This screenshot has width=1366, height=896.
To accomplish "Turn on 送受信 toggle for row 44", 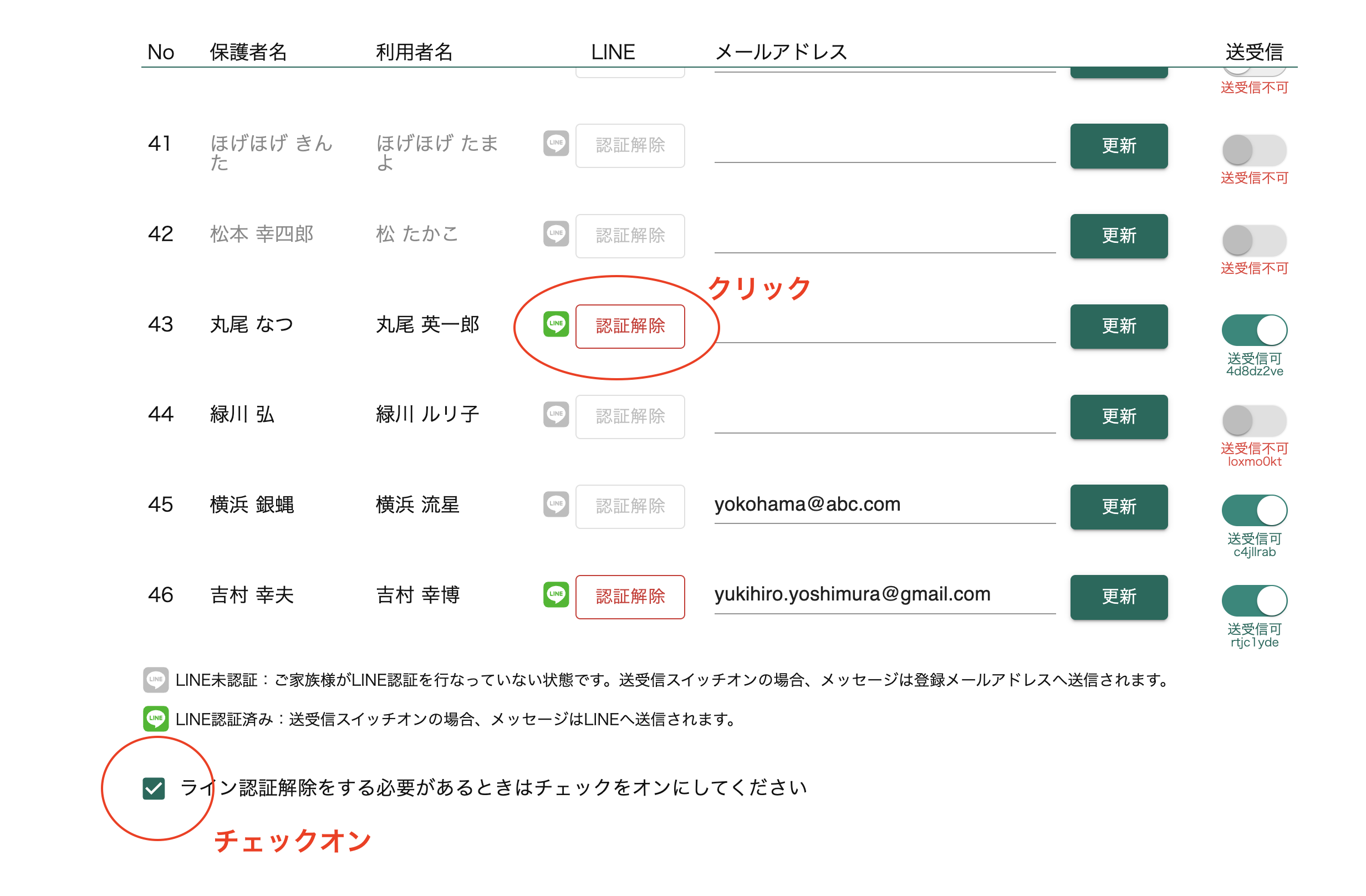I will coord(1254,420).
